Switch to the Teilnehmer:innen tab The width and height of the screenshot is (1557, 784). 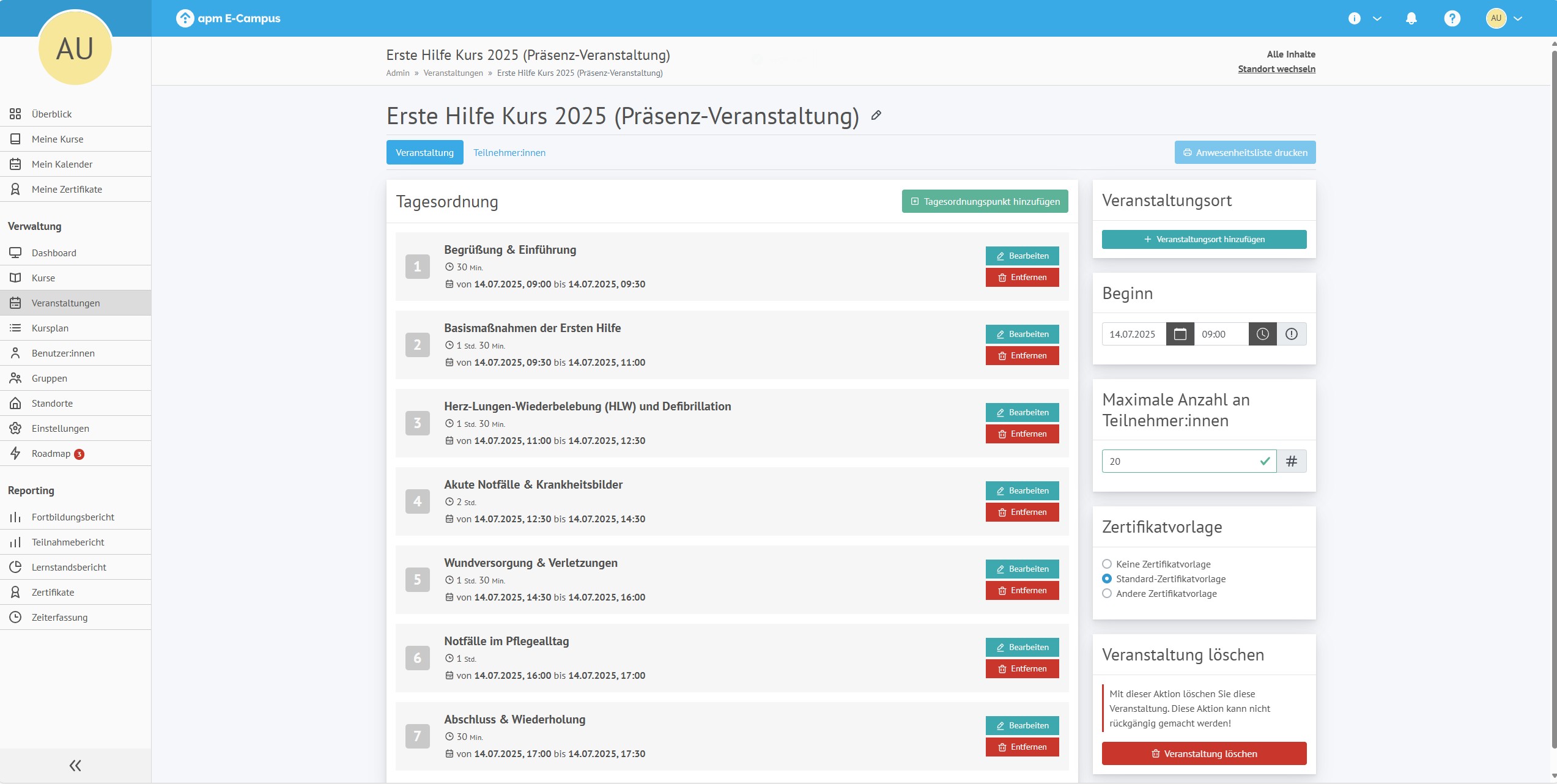tap(509, 152)
